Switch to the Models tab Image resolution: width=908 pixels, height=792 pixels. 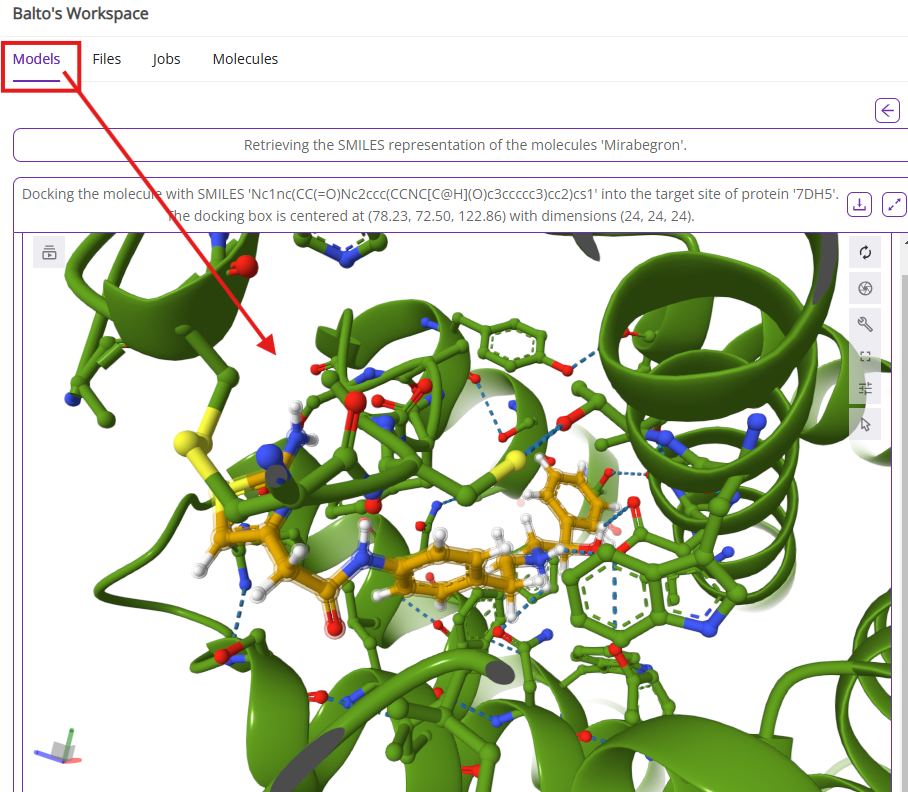36,59
